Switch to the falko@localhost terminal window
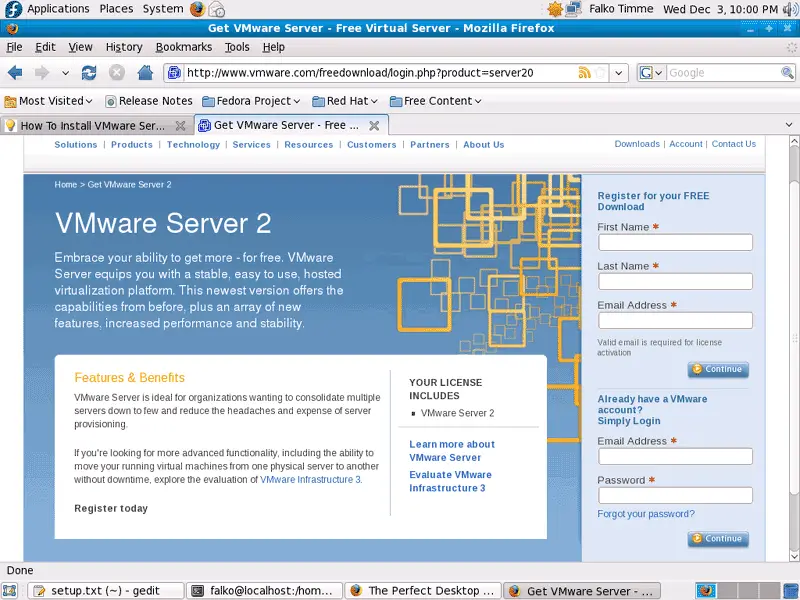 (265, 591)
